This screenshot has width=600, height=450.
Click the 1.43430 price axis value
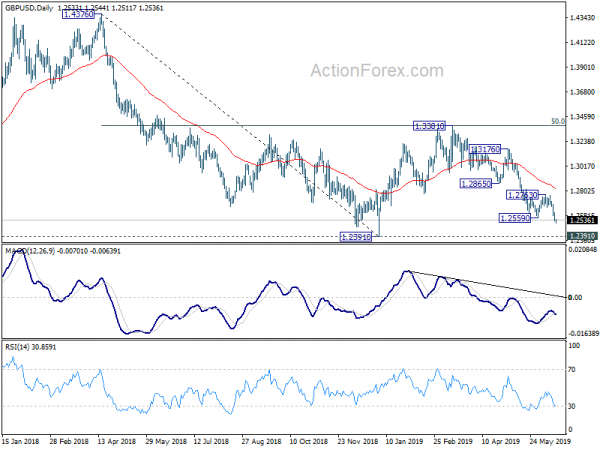point(582,18)
